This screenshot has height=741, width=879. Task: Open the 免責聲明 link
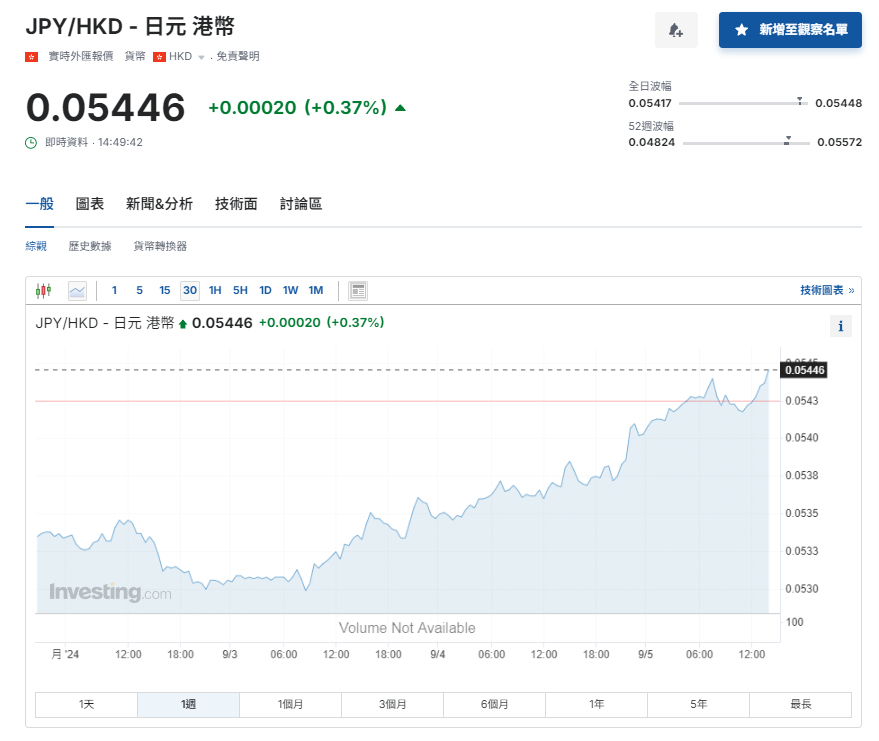pyautogui.click(x=240, y=57)
